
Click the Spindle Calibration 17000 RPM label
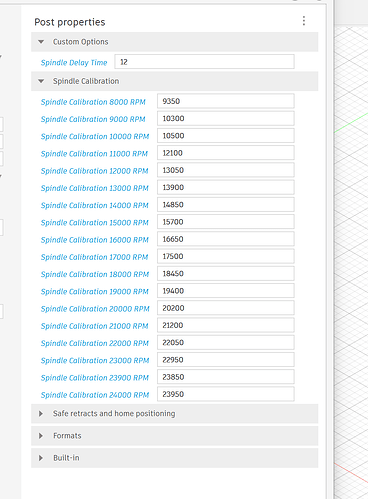coord(95,257)
